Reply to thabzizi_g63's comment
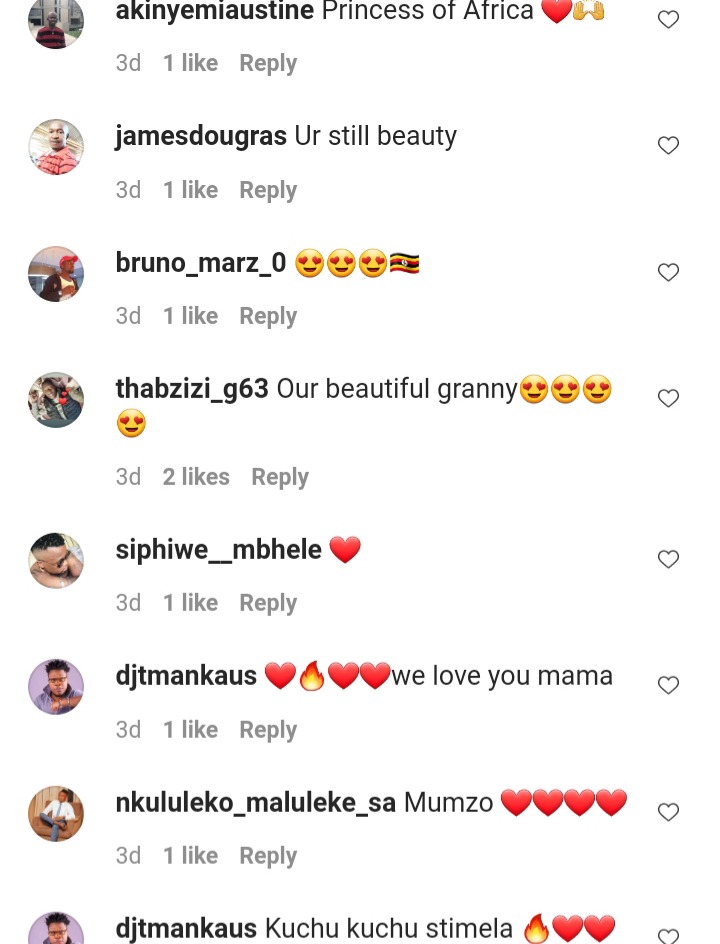Image resolution: width=720 pixels, height=944 pixels. point(280,477)
